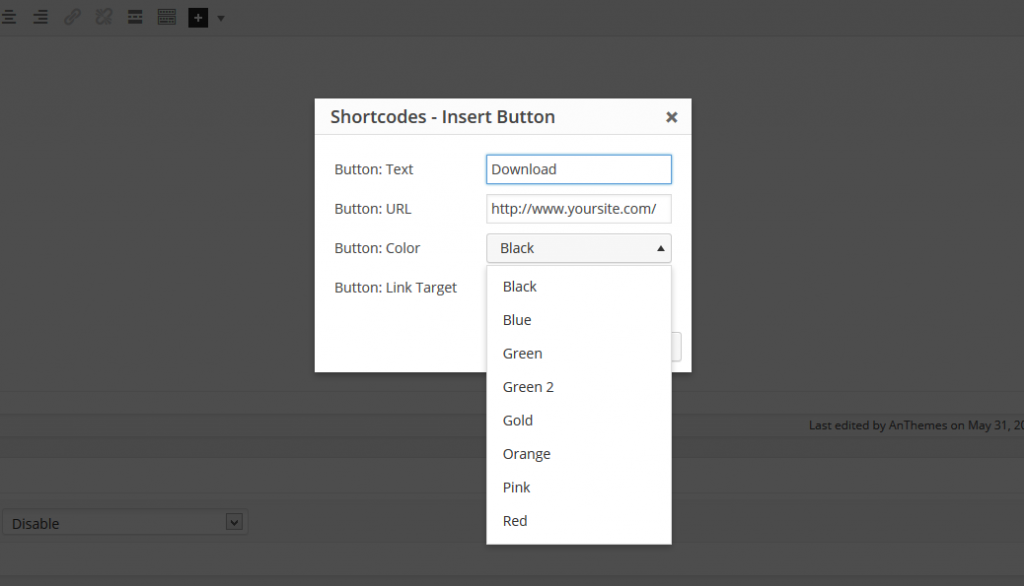Select Red at the bottom of the list

point(514,520)
